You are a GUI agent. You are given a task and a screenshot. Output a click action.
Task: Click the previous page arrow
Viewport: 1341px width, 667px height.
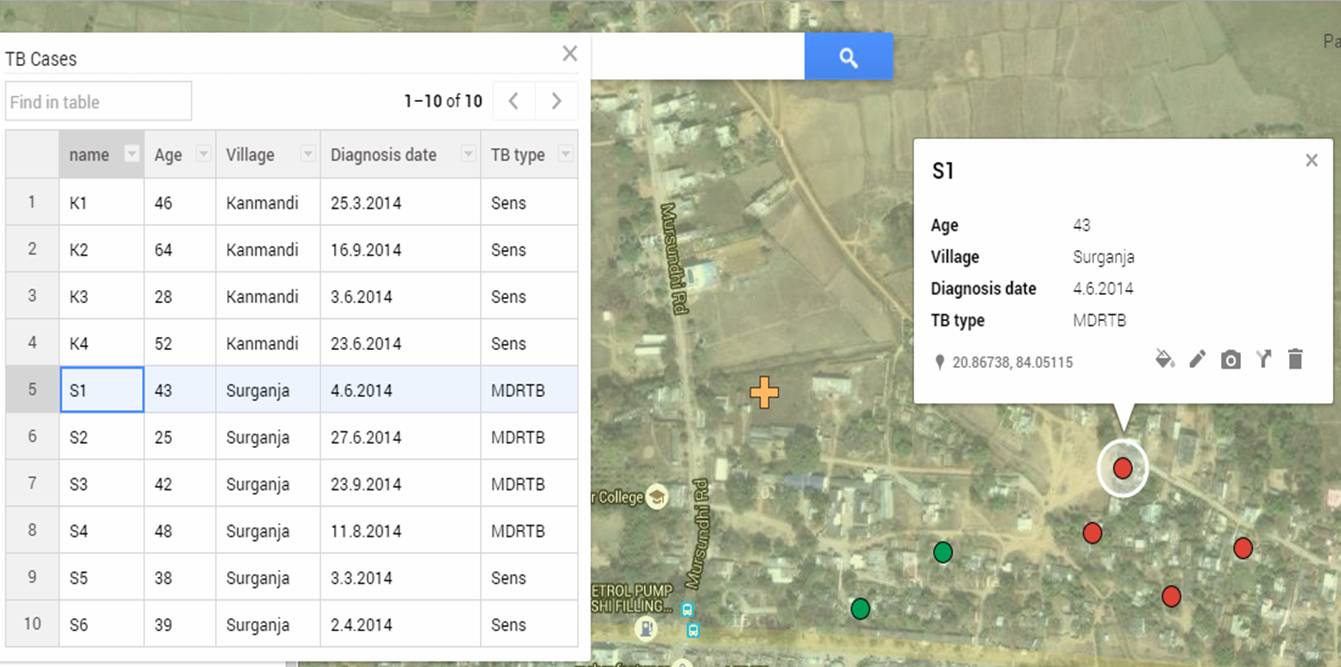click(x=513, y=100)
